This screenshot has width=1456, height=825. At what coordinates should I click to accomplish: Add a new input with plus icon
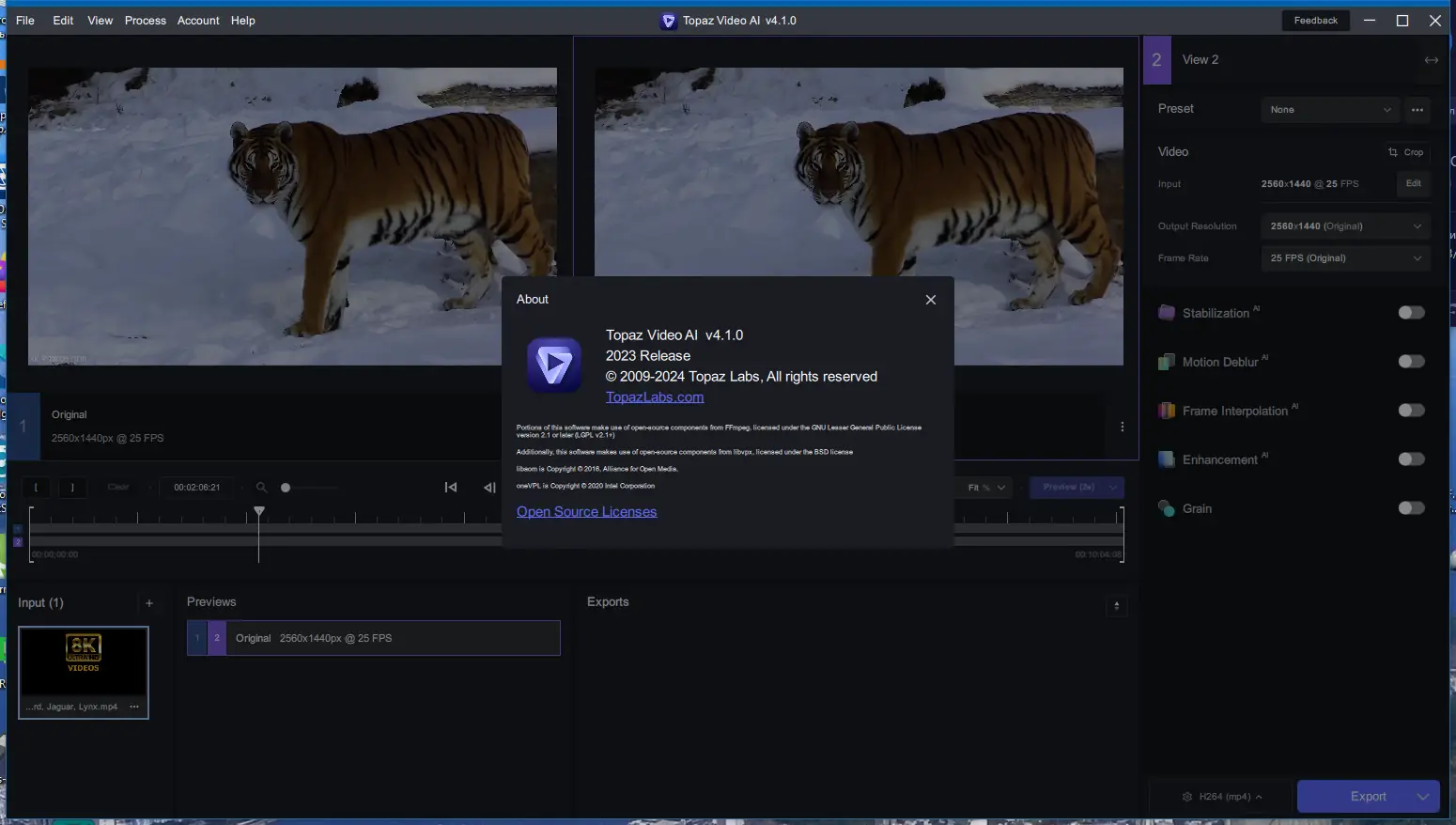(149, 603)
